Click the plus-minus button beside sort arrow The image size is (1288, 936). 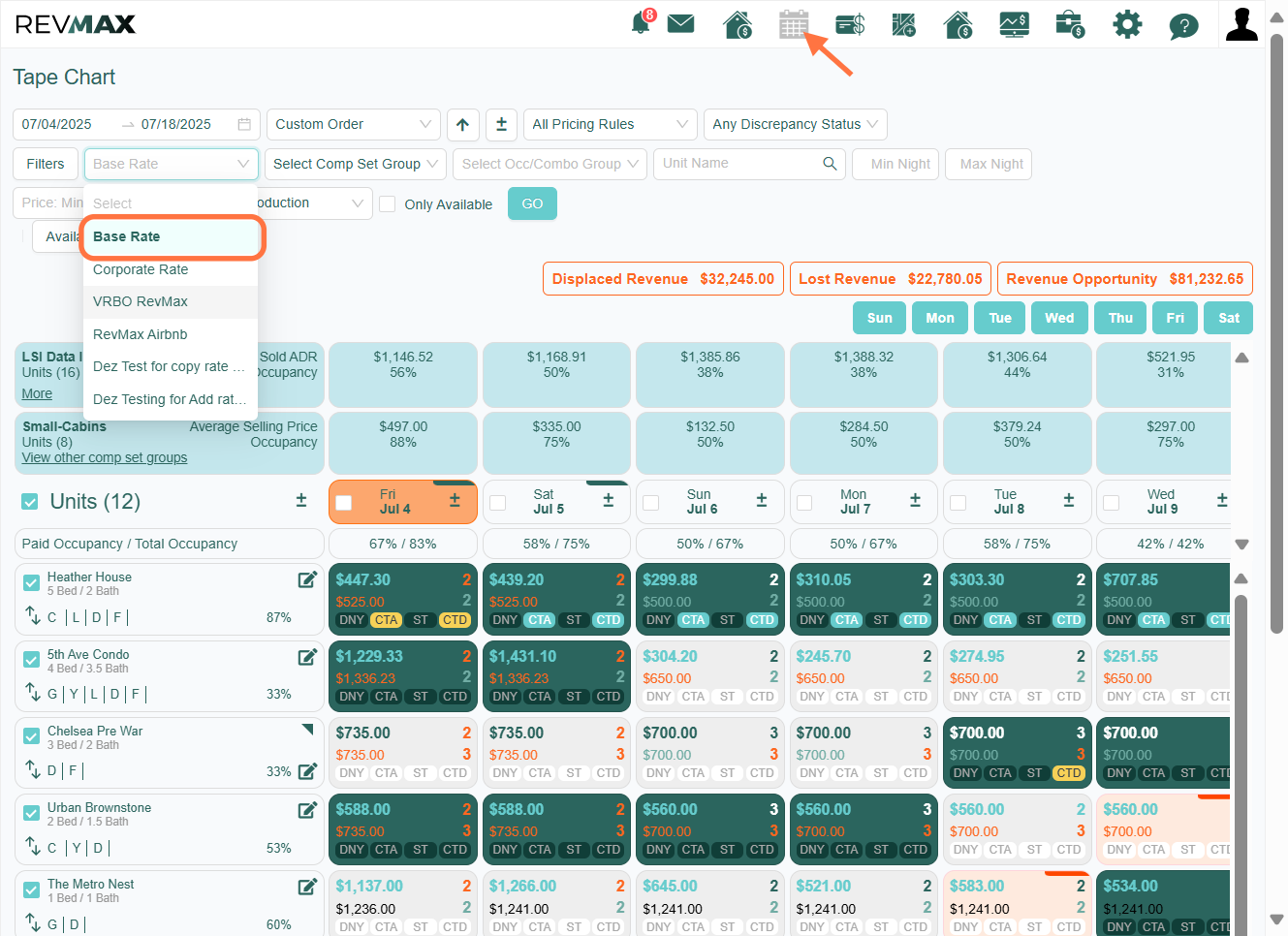click(x=501, y=124)
